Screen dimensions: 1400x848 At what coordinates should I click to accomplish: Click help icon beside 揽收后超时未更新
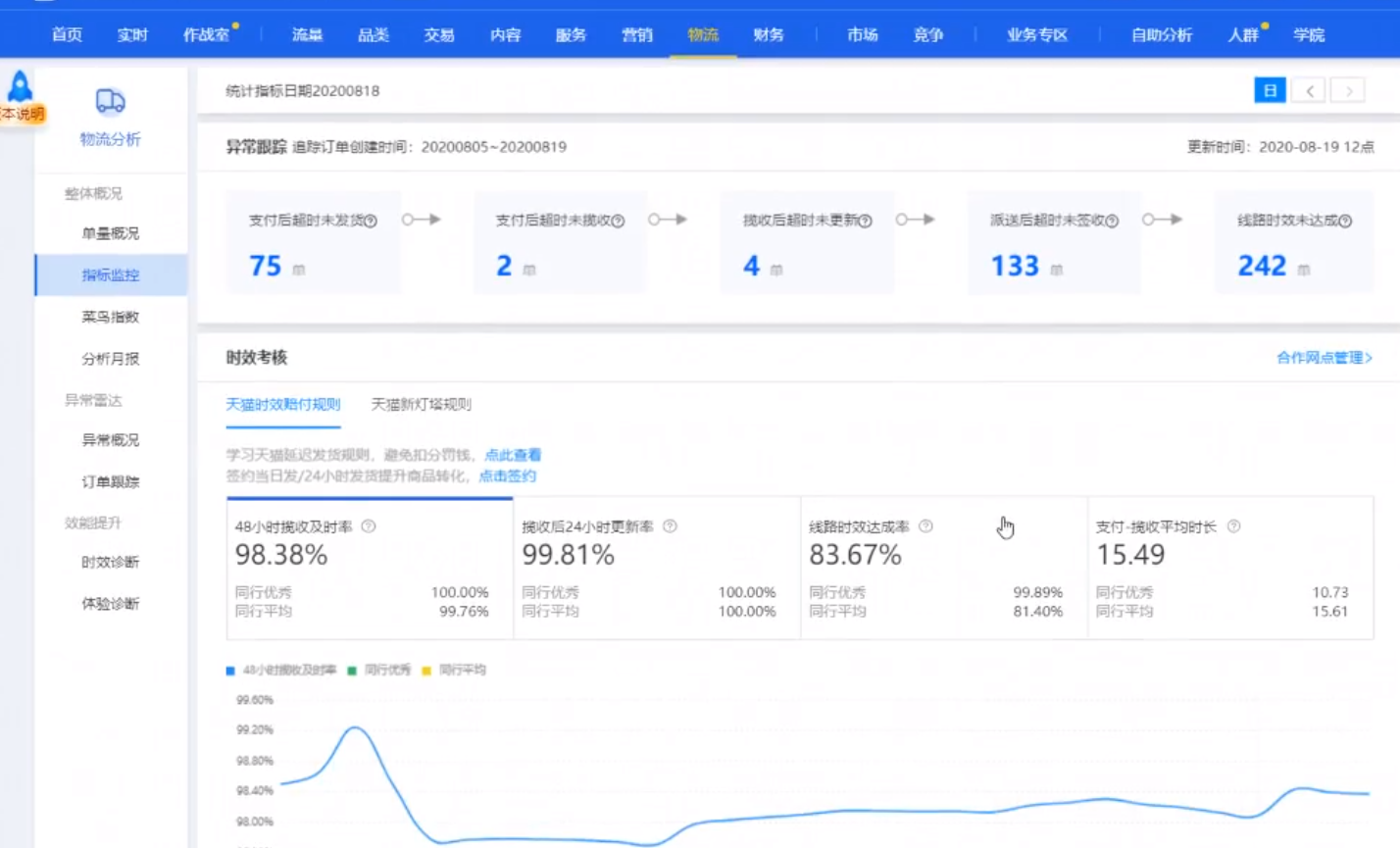click(x=865, y=222)
